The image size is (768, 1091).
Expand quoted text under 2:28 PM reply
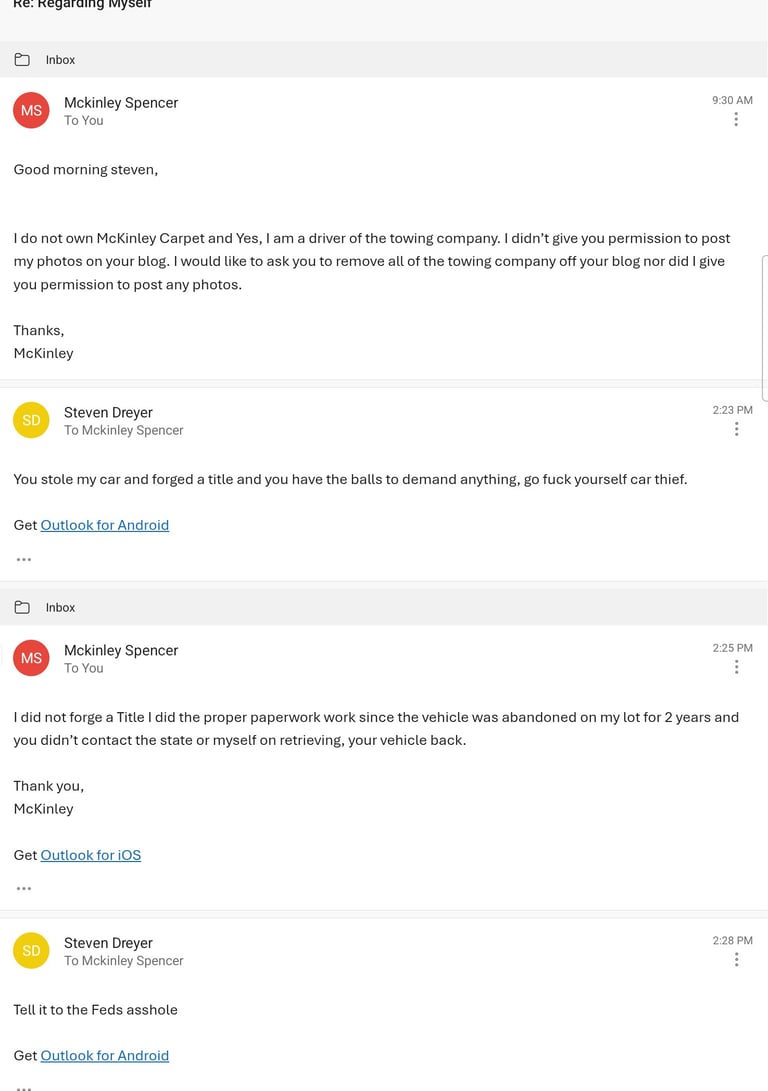tap(24, 1088)
